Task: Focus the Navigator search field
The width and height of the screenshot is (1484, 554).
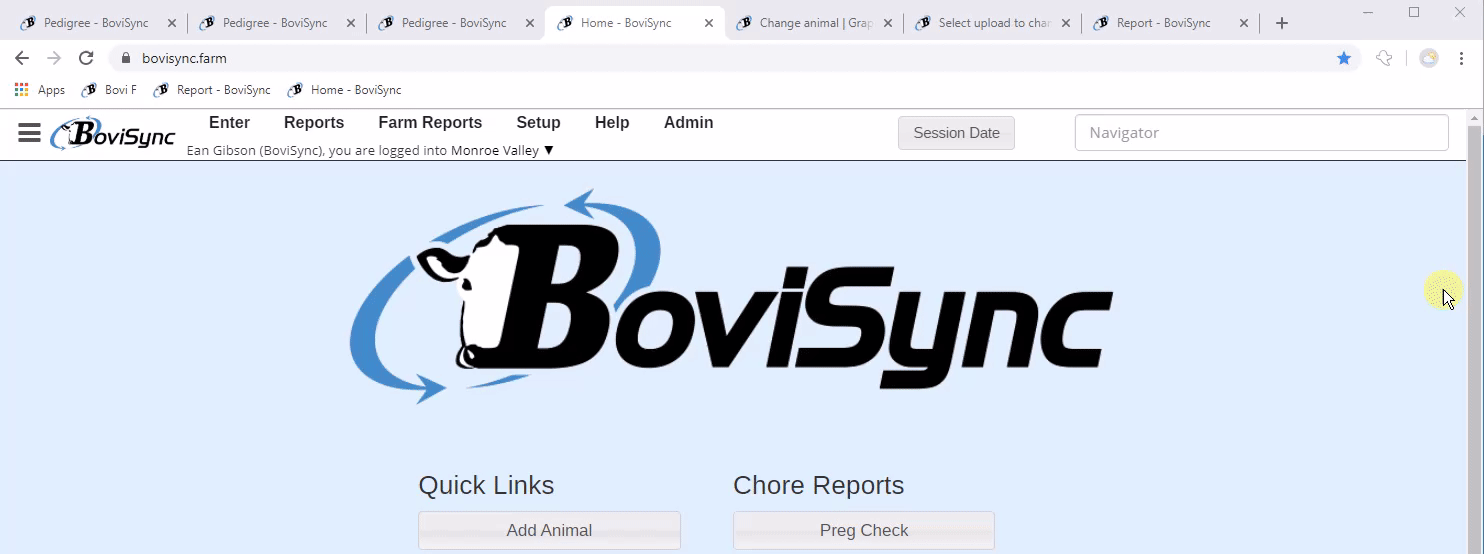Action: [x=1261, y=133]
